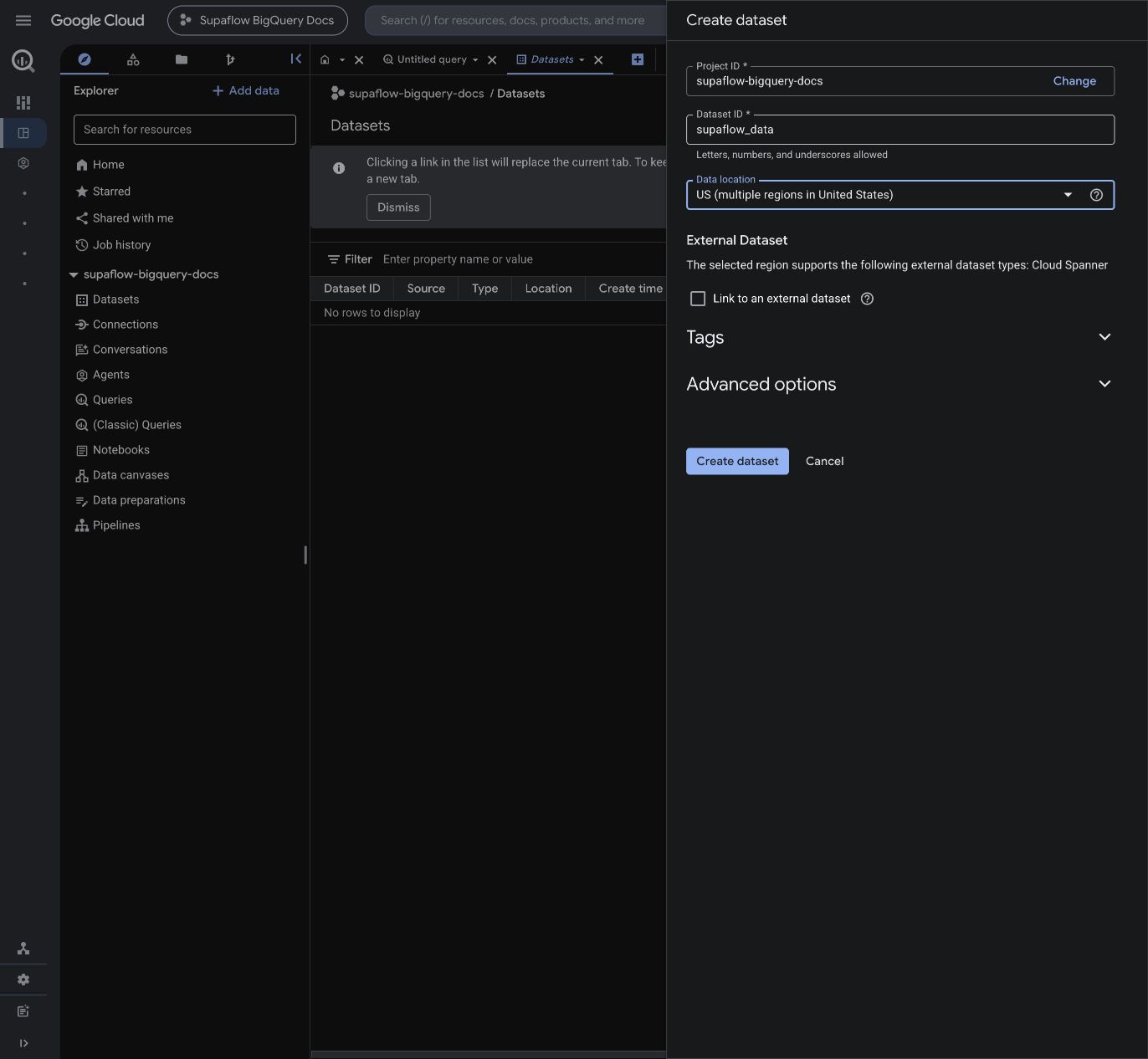Open Data preparations under the project tree
Viewport: 1148px width, 1059px height.
pyautogui.click(x=139, y=500)
